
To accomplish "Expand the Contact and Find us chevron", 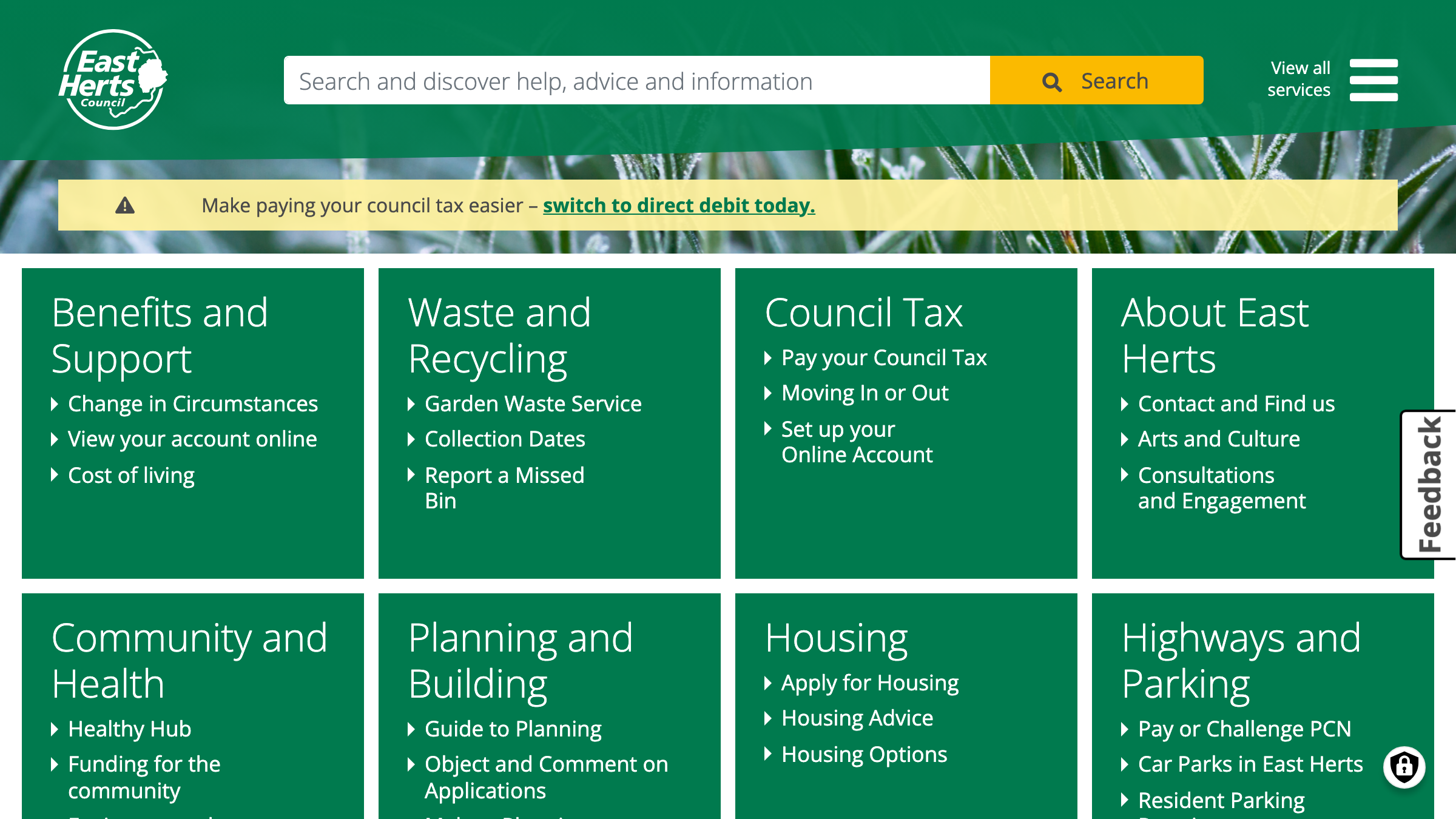I will [x=1125, y=403].
